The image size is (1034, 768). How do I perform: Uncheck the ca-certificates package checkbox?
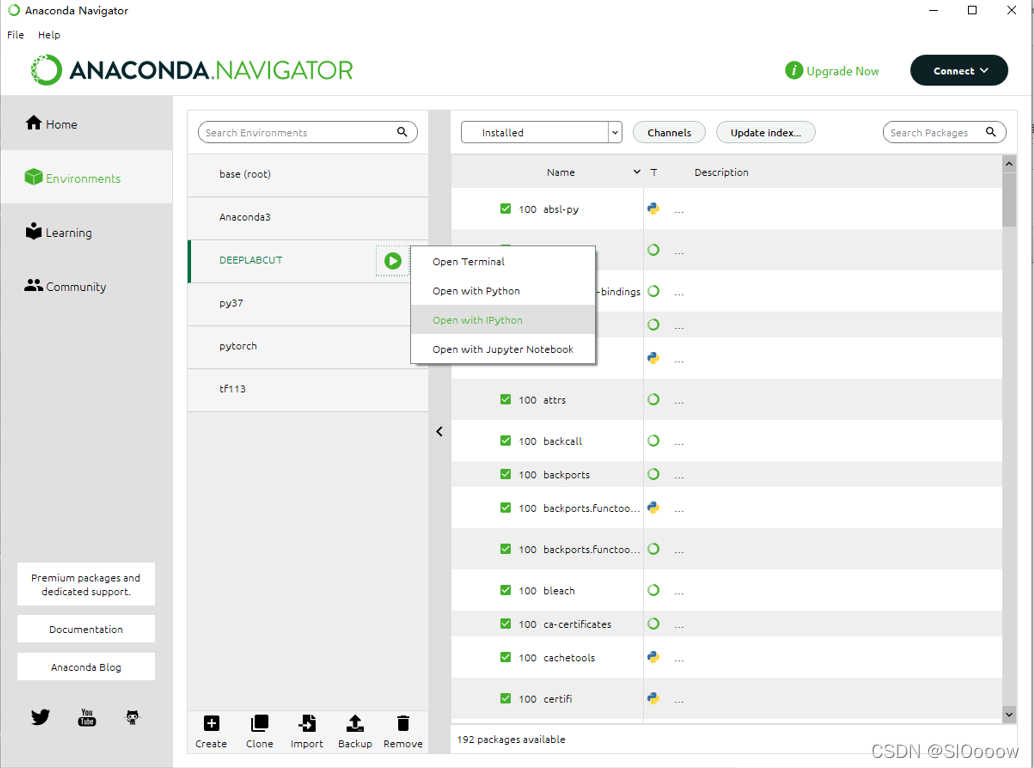(505, 623)
